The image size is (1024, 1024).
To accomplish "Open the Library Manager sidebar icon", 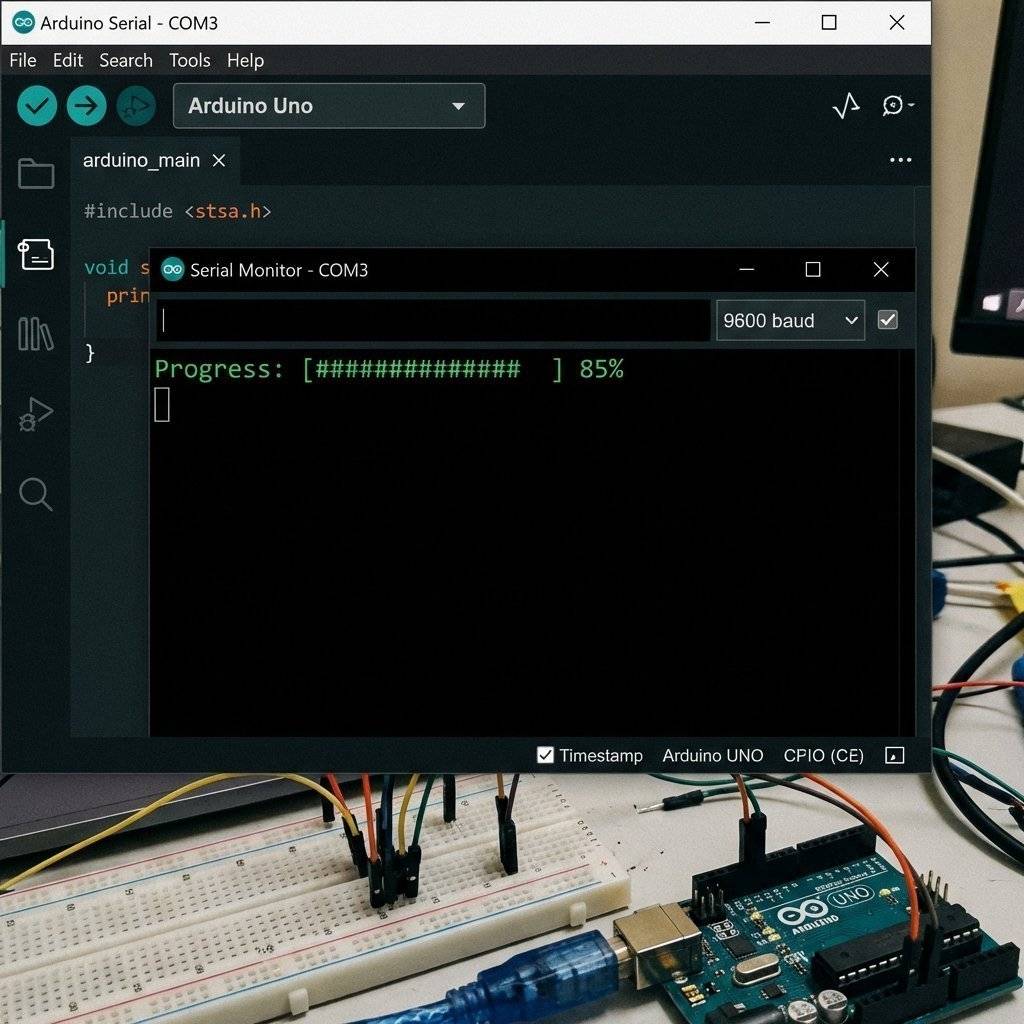I will (x=36, y=337).
